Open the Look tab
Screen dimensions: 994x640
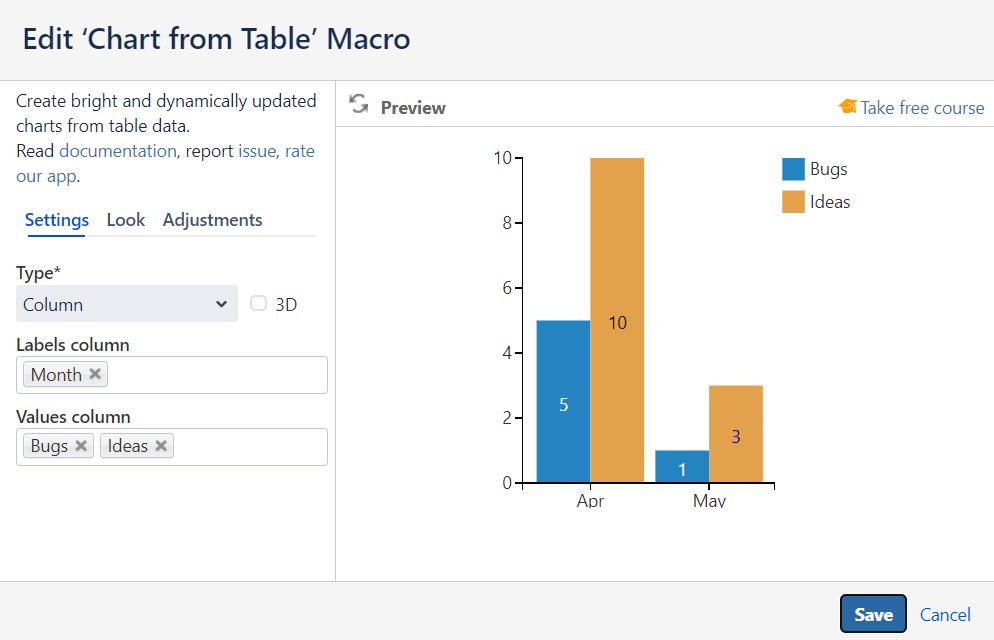coord(126,220)
